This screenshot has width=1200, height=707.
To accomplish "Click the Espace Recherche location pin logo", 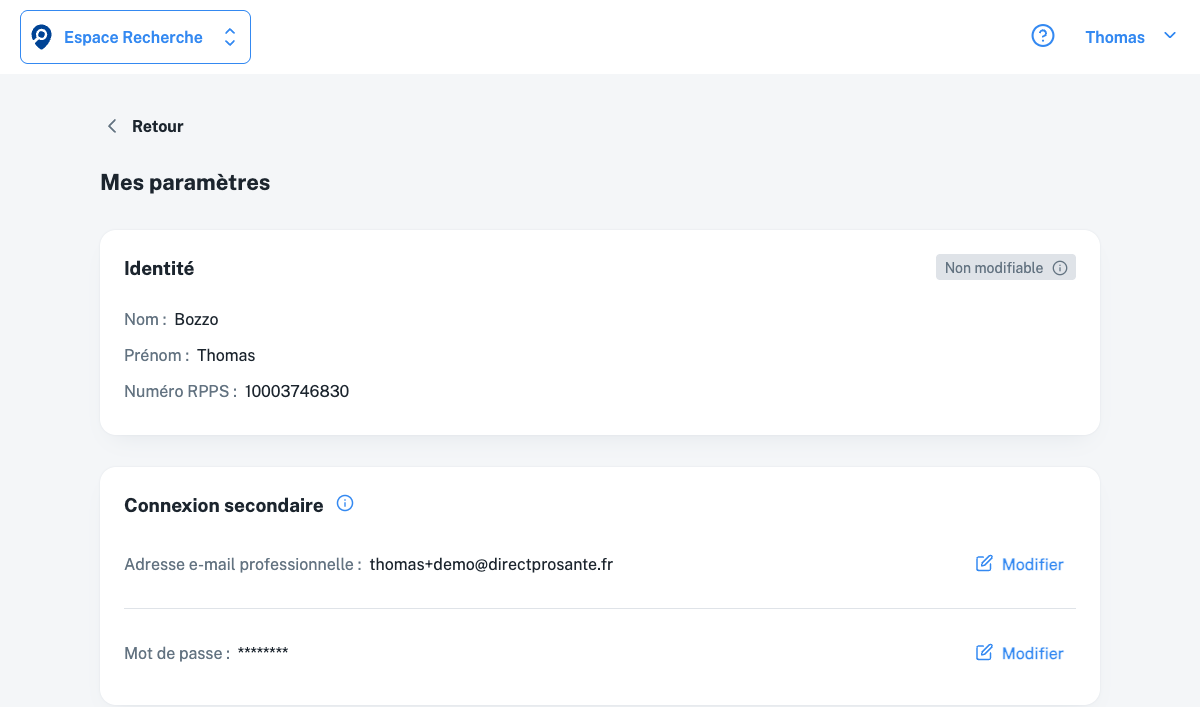I will tap(41, 37).
